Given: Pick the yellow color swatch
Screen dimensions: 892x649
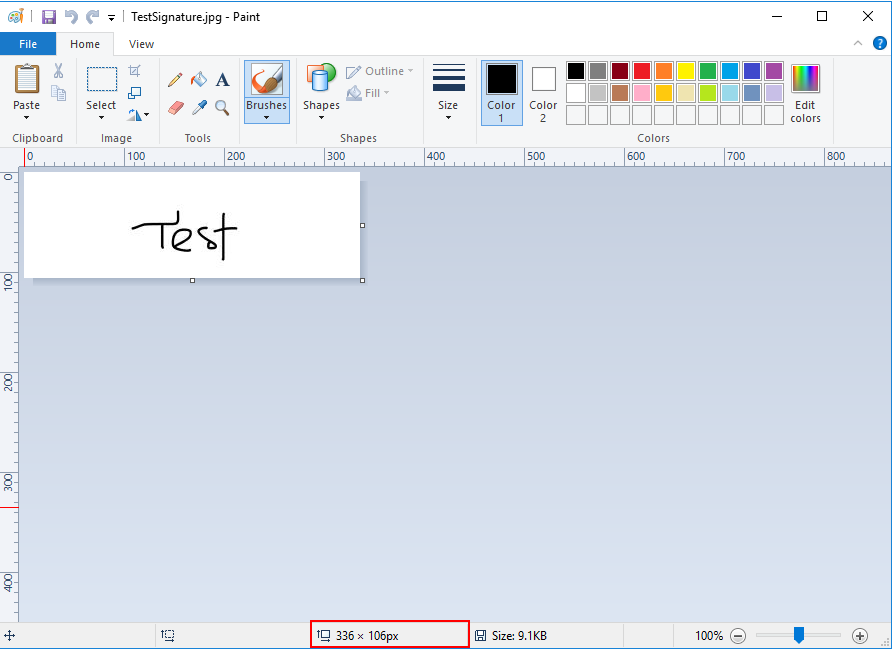Looking at the screenshot, I should click(x=686, y=71).
